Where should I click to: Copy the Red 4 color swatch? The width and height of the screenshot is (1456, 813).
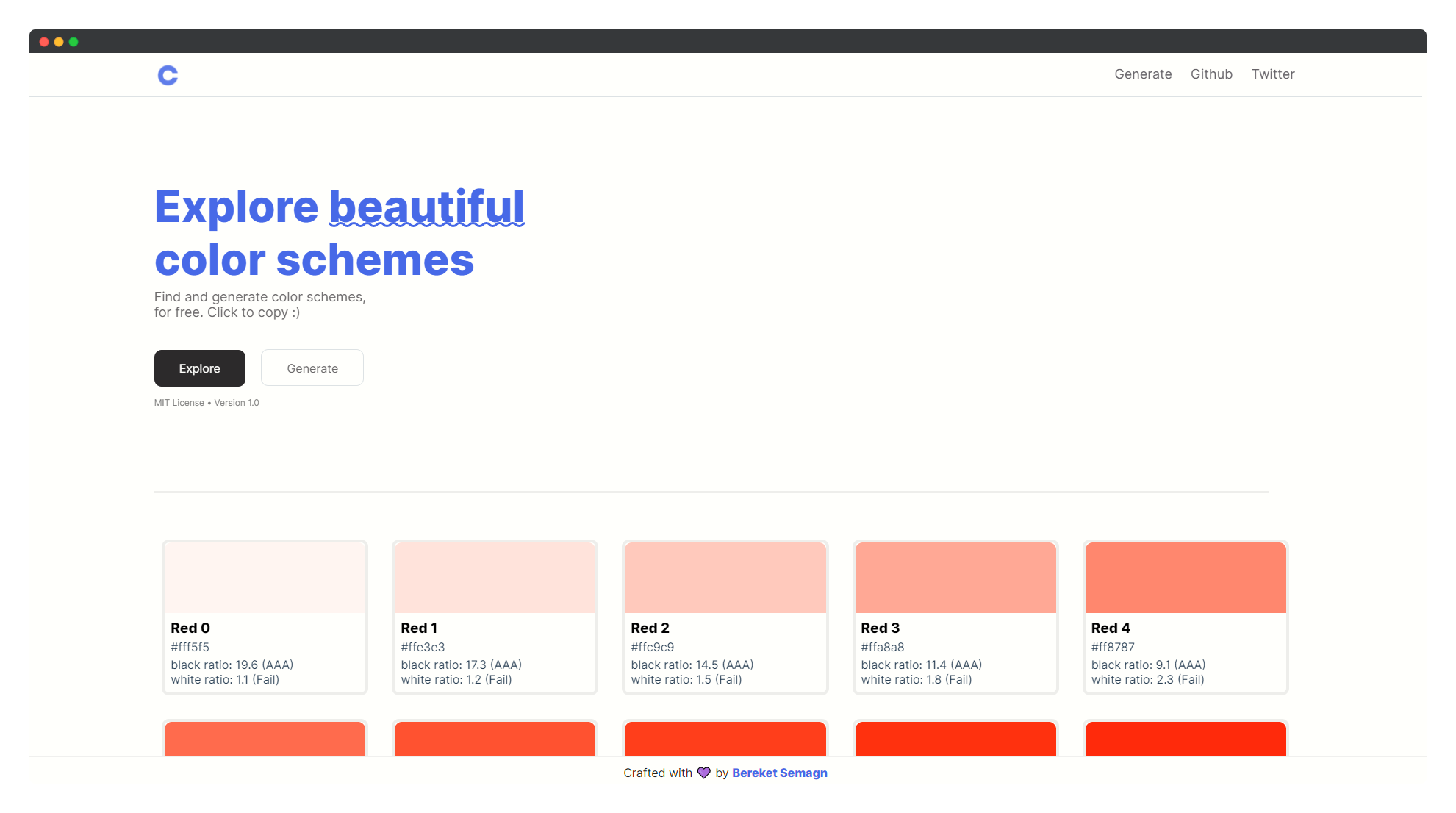tap(1185, 578)
